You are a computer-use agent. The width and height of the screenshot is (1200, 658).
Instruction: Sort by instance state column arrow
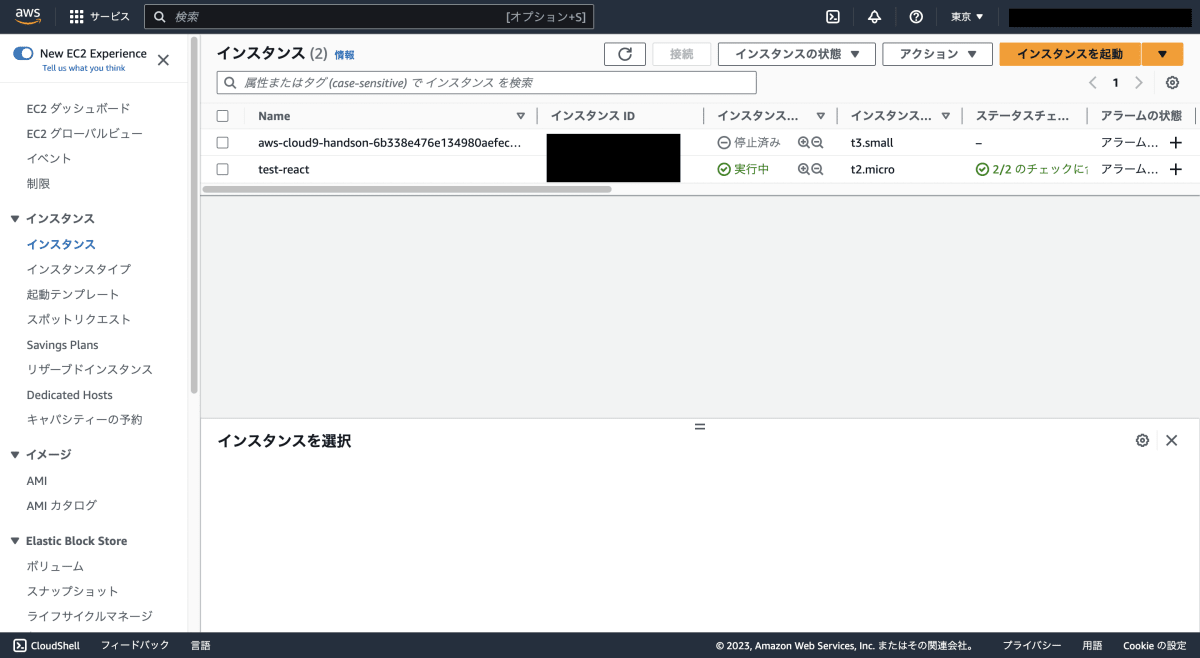(820, 116)
